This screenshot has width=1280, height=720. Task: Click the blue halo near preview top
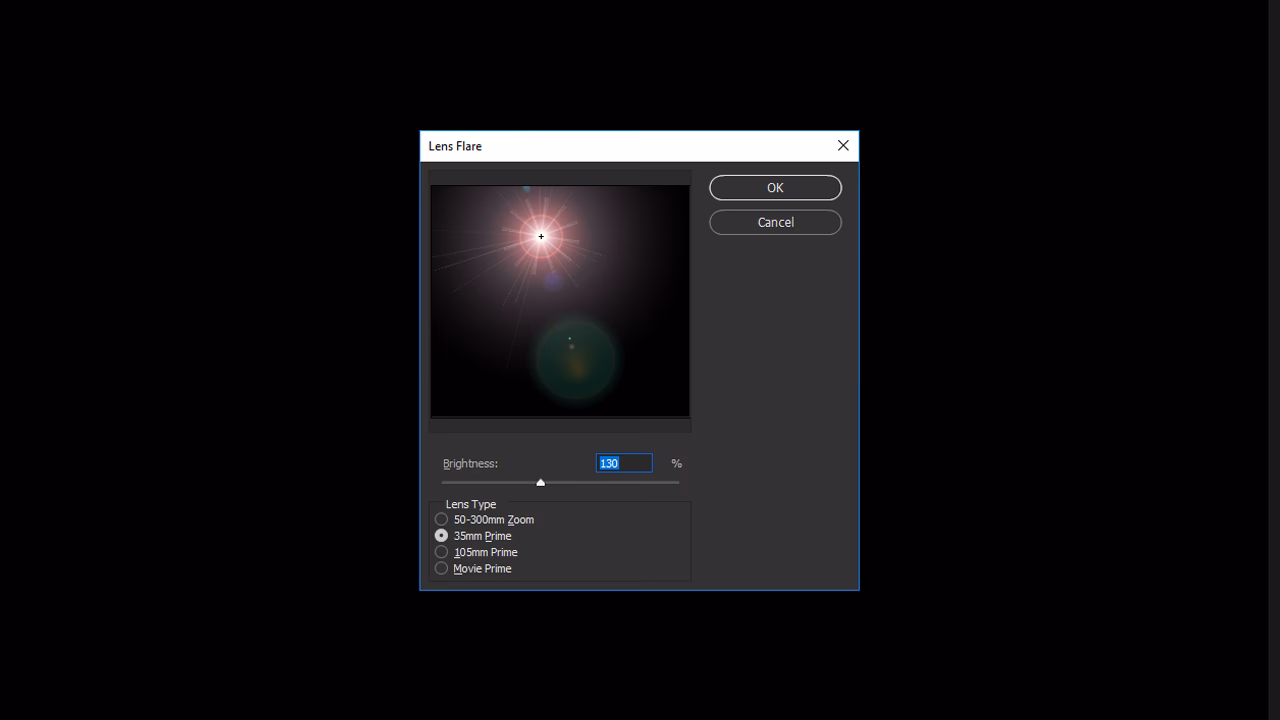point(524,189)
